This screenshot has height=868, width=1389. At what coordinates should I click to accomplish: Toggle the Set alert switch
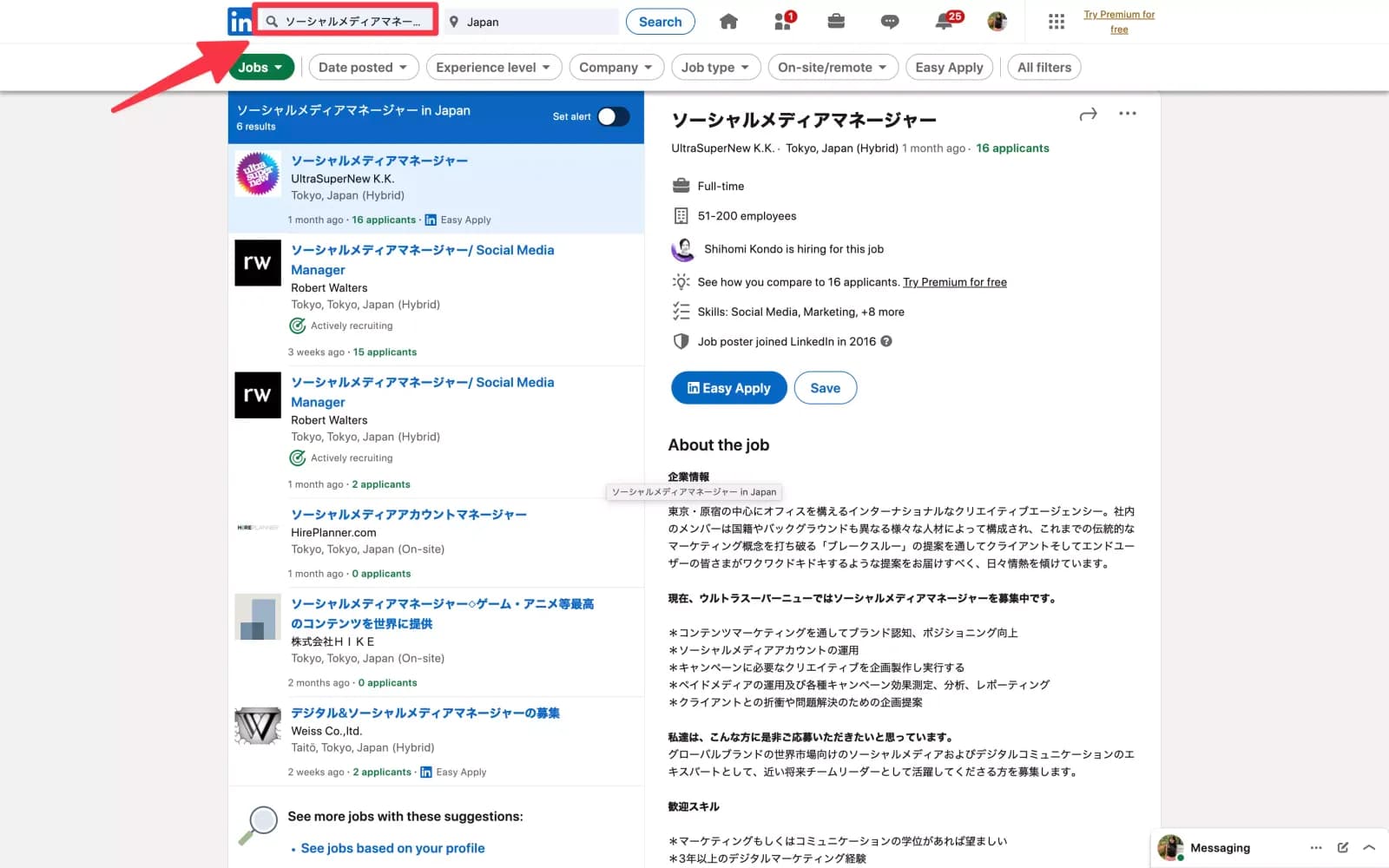pyautogui.click(x=613, y=116)
